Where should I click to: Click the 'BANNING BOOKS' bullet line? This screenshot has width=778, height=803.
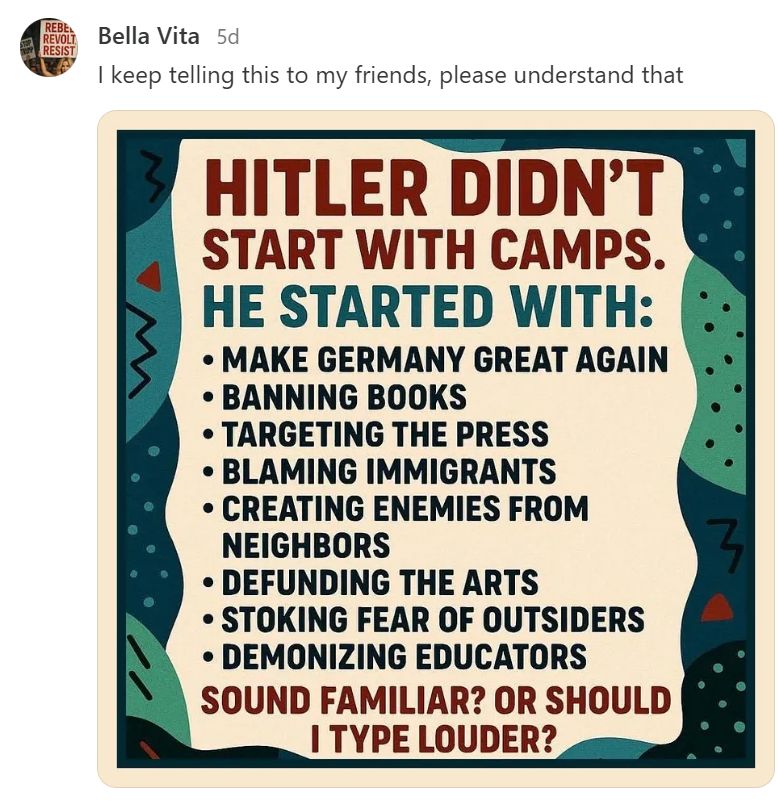pos(334,397)
